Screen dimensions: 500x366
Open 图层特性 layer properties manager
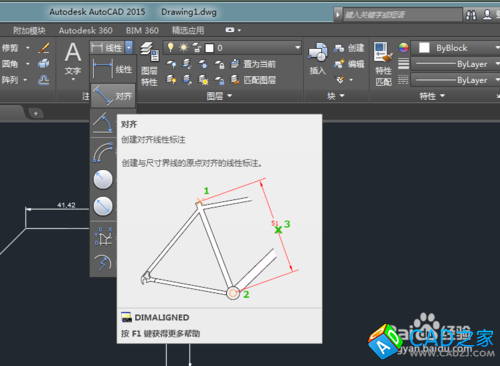coord(149,64)
